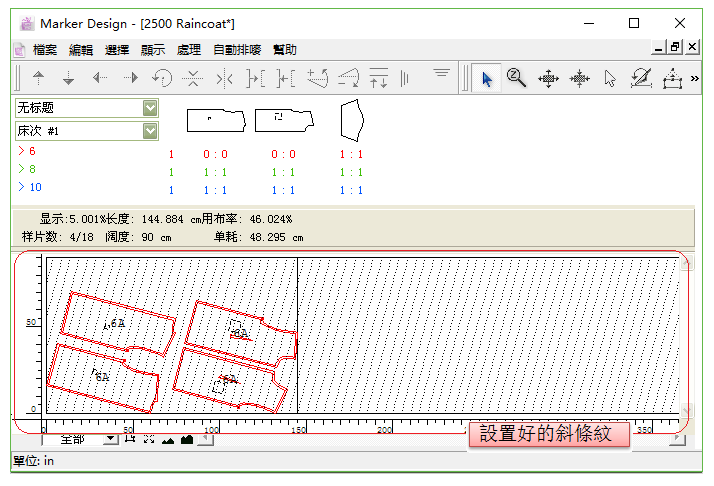The height and width of the screenshot is (486, 714).
Task: Open the 檔案 menu
Action: [x=45, y=50]
